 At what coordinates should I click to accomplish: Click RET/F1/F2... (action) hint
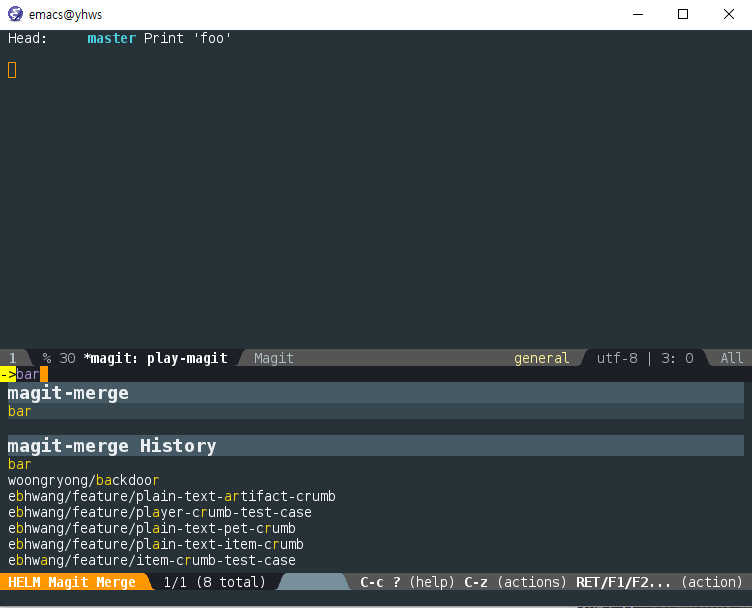click(x=659, y=582)
